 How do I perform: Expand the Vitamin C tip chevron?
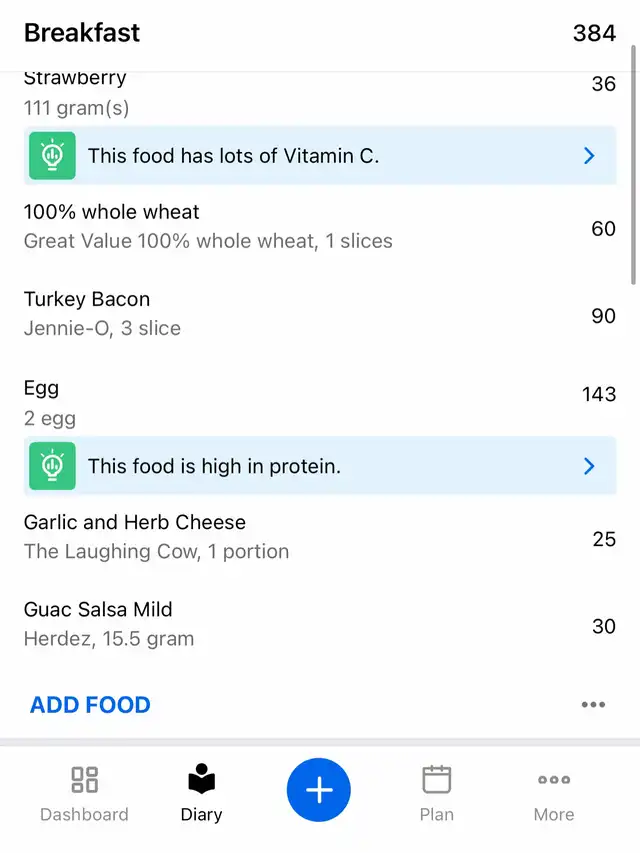589,156
